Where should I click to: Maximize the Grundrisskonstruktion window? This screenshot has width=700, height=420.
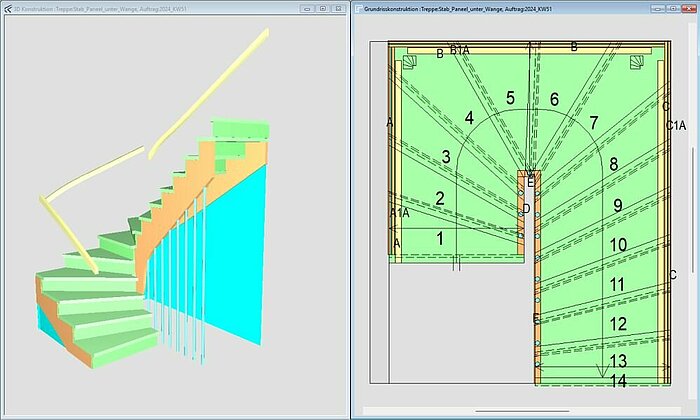(x=671, y=8)
